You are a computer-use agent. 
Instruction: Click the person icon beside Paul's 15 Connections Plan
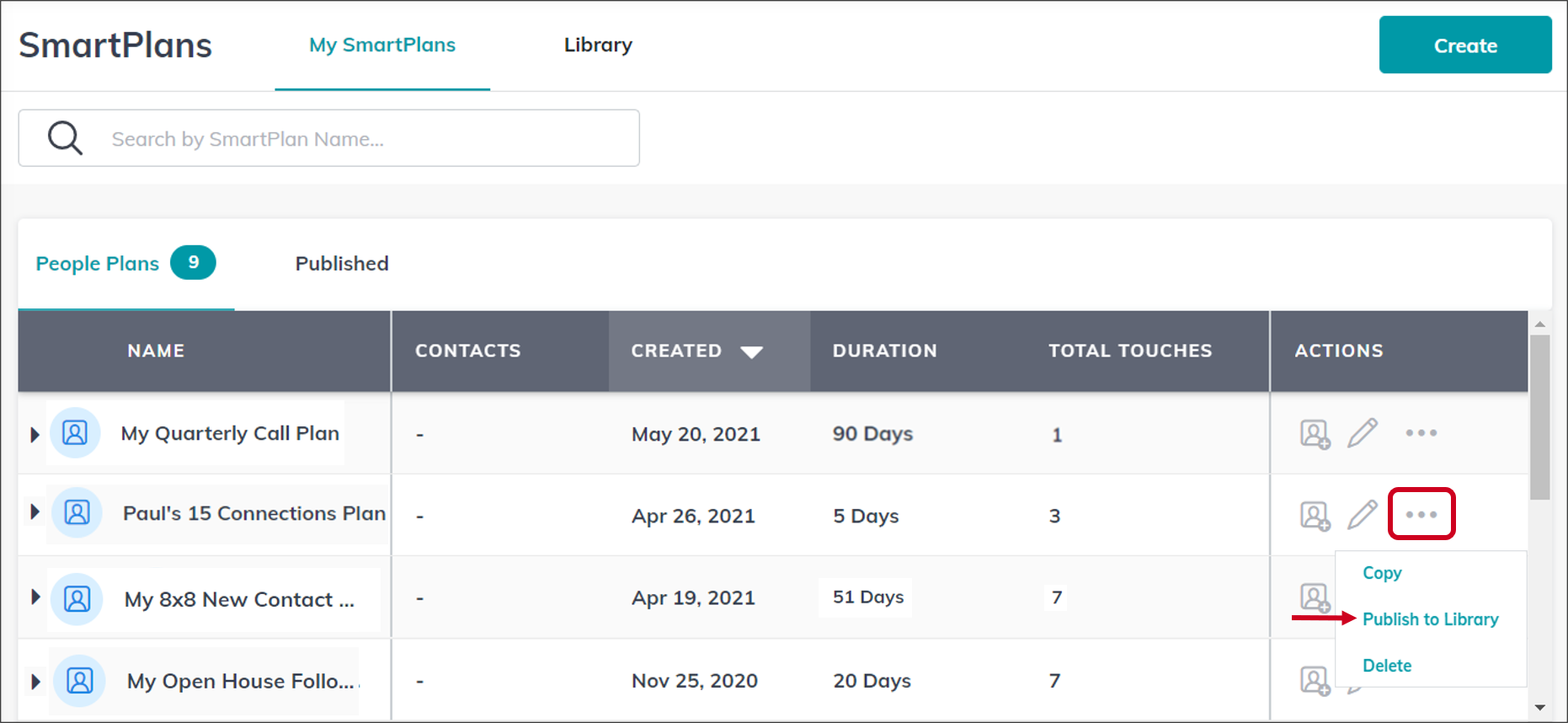click(77, 512)
